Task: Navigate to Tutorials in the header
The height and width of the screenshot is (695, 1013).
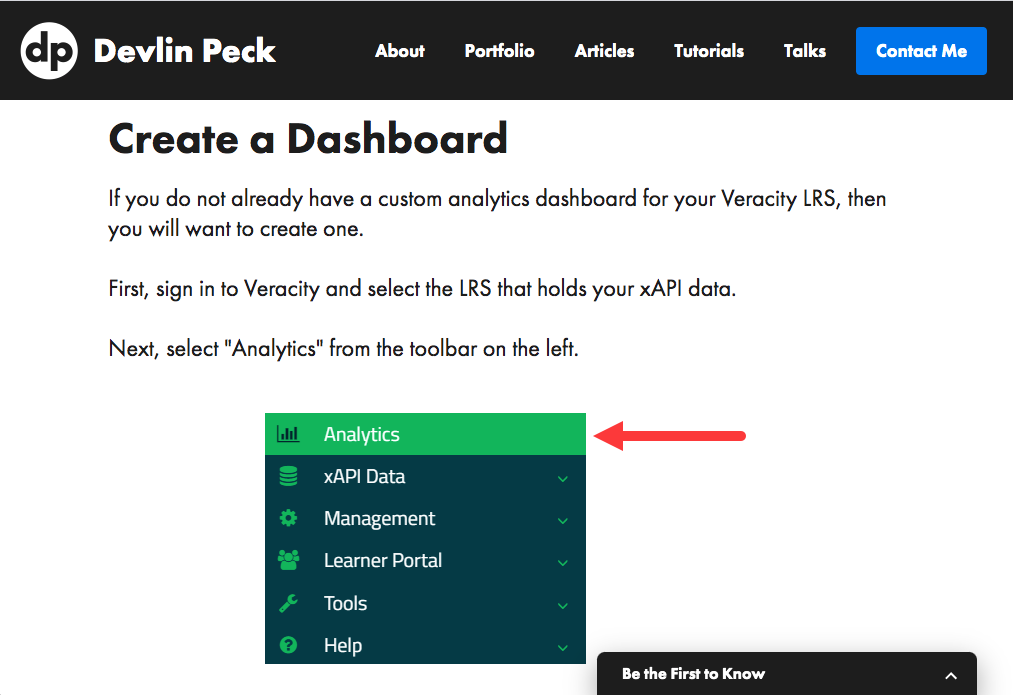Action: click(709, 51)
